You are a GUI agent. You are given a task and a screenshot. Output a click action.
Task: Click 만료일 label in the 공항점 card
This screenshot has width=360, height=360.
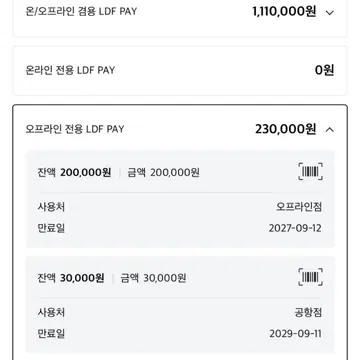[51, 334]
